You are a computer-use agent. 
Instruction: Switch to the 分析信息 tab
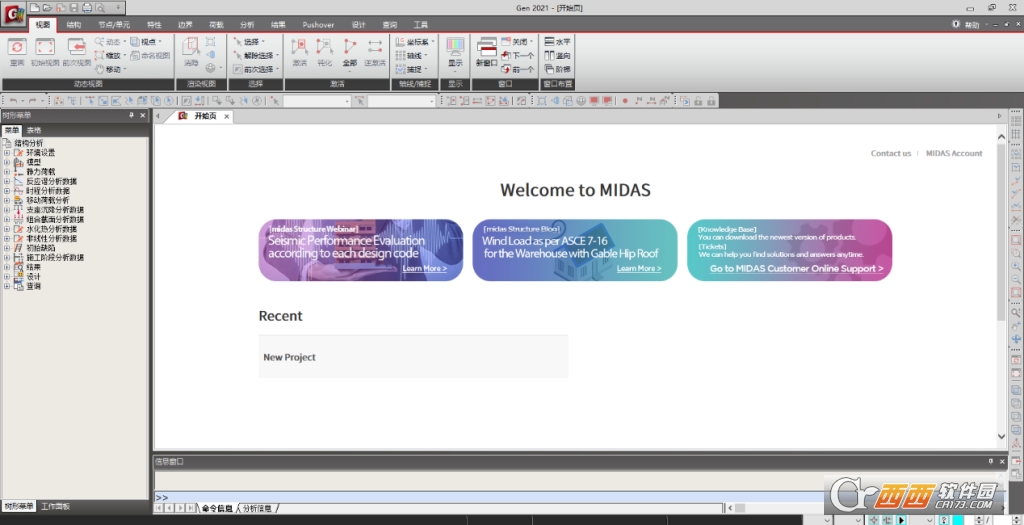point(257,508)
